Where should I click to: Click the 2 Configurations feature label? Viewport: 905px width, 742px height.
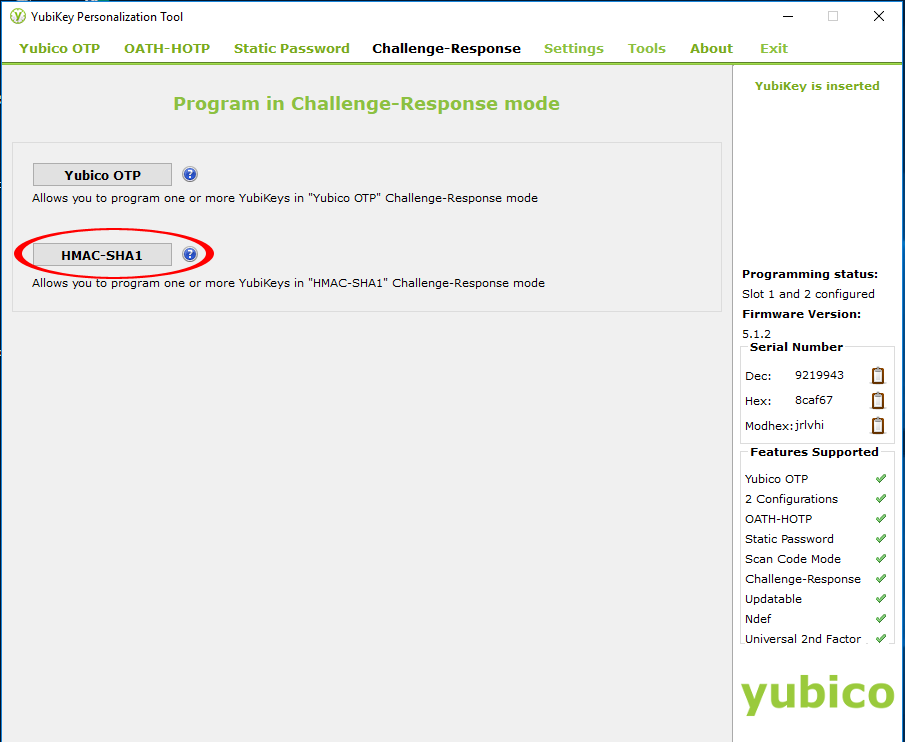click(791, 499)
